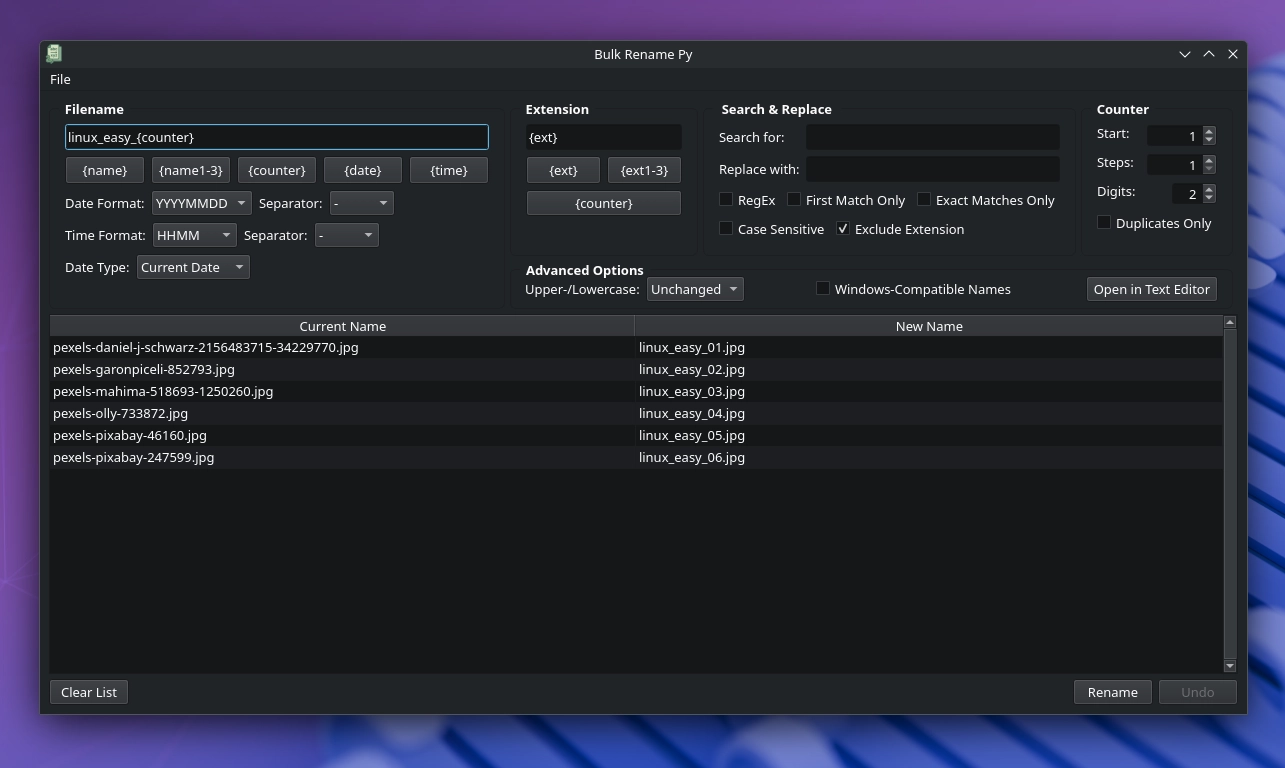Click the Digits up stepper arrow
Viewport: 1285px width, 768px height.
1209,188
